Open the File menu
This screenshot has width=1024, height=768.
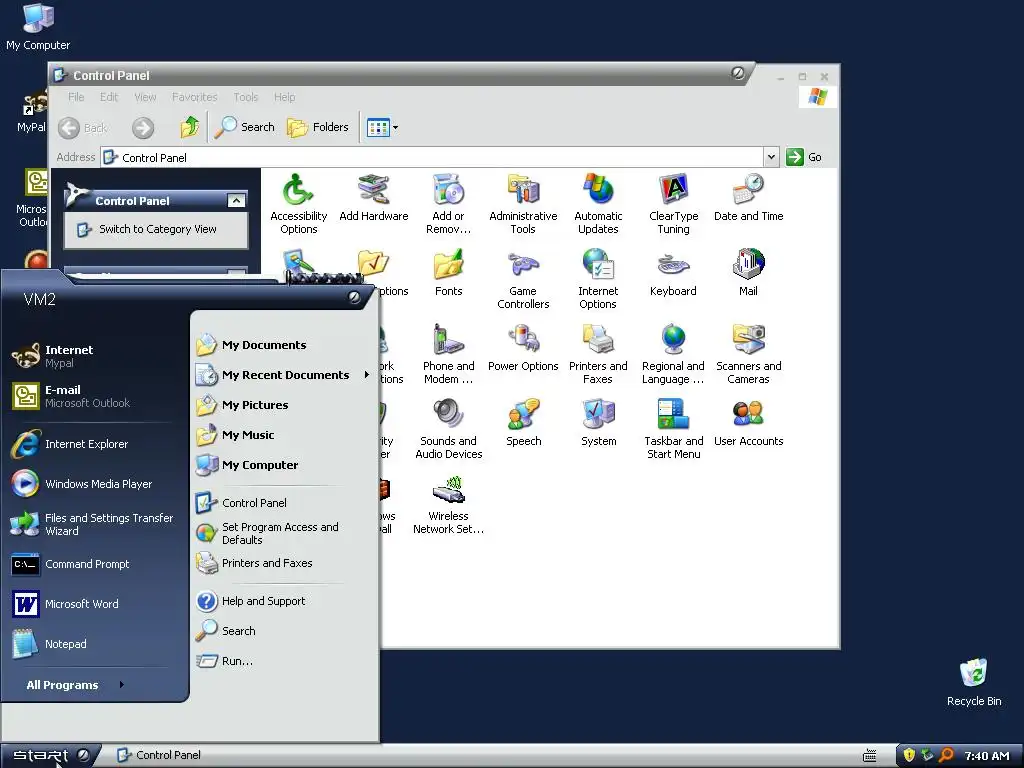[76, 97]
